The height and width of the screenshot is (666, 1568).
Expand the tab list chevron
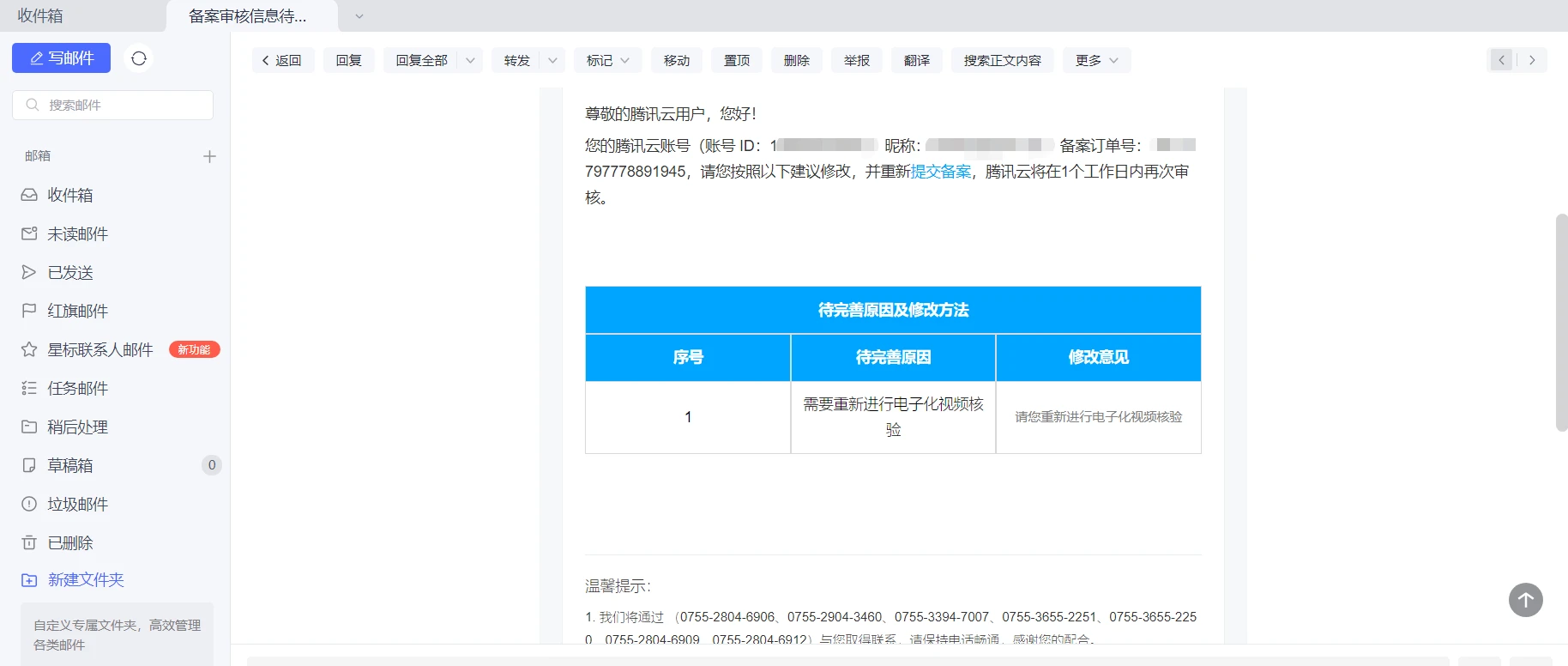click(x=359, y=16)
